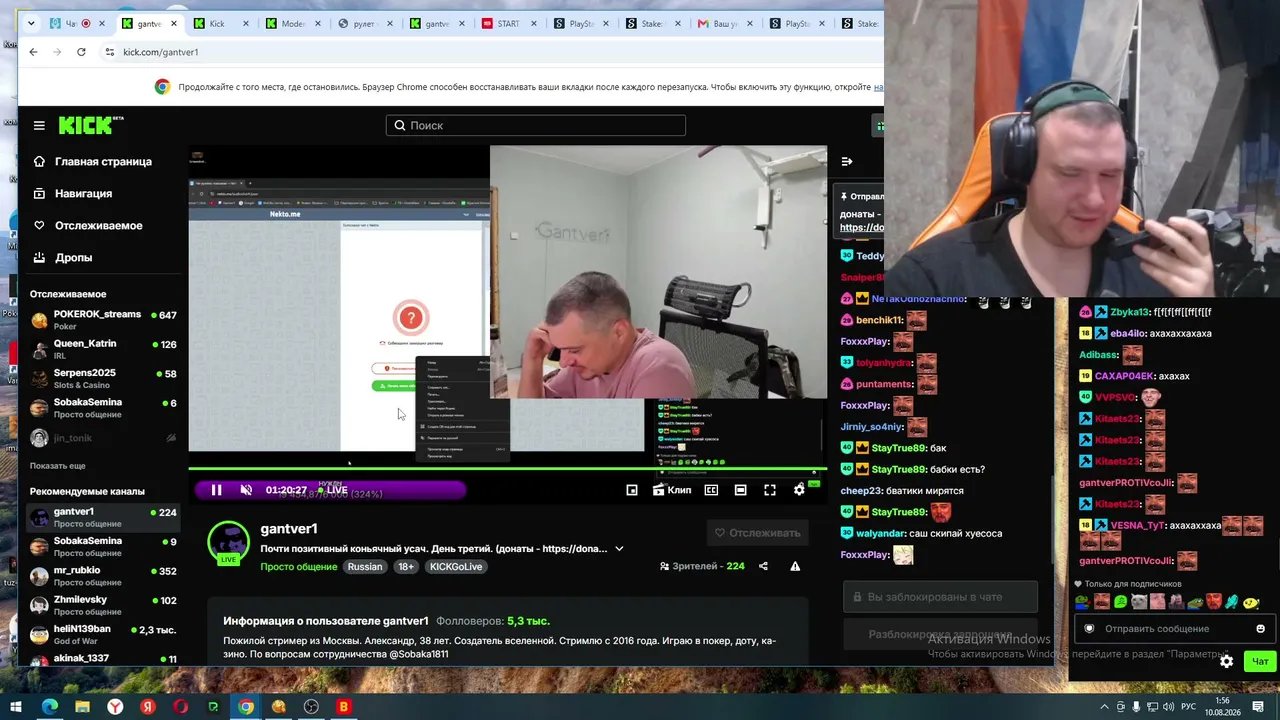The height and width of the screenshot is (720, 1280).
Task: Click the Russian language tag
Action: (365, 566)
